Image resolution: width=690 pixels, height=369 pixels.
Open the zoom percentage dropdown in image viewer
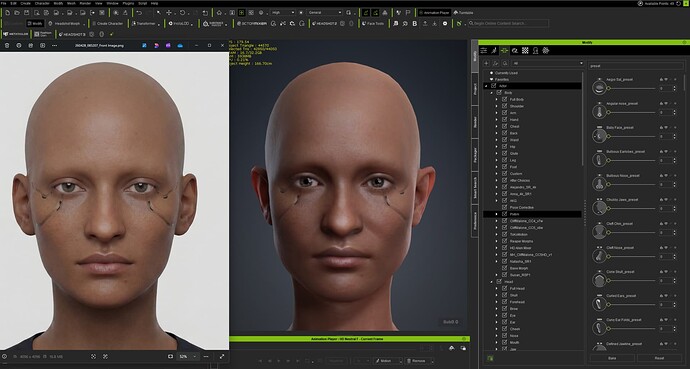click(187, 356)
